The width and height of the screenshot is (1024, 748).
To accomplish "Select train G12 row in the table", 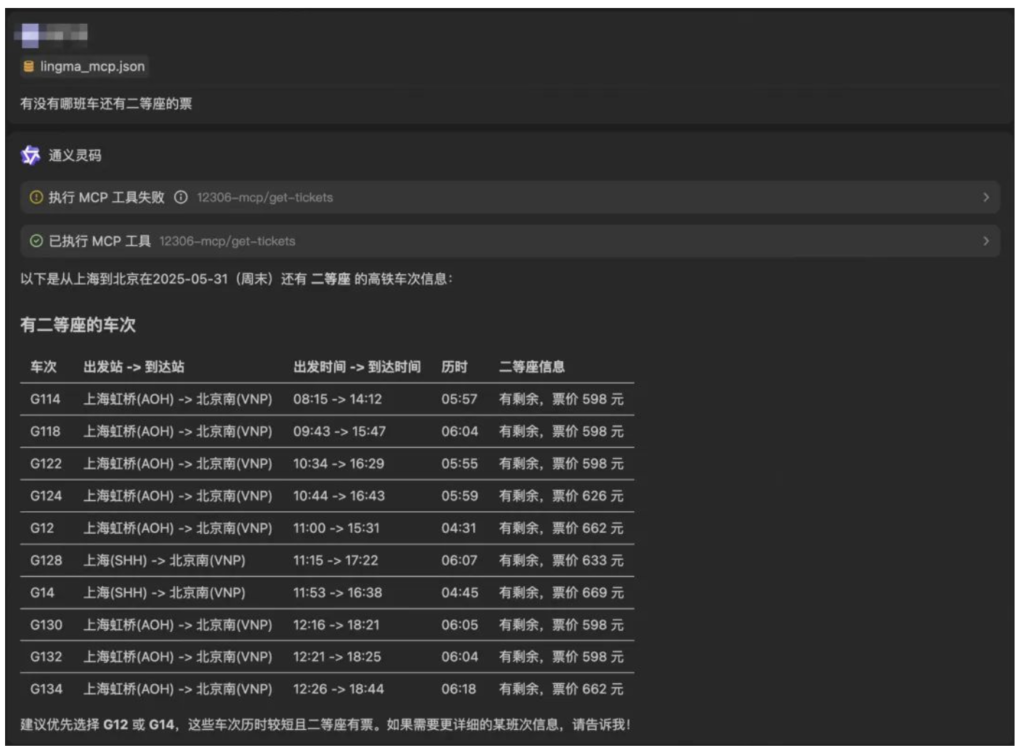I will (41, 528).
